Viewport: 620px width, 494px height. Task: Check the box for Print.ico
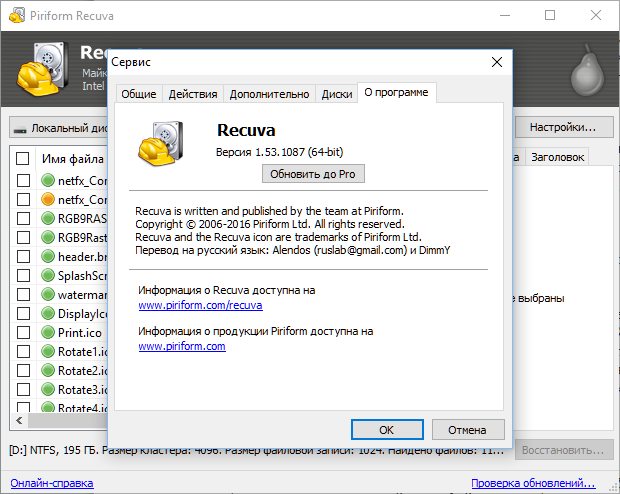(23, 332)
